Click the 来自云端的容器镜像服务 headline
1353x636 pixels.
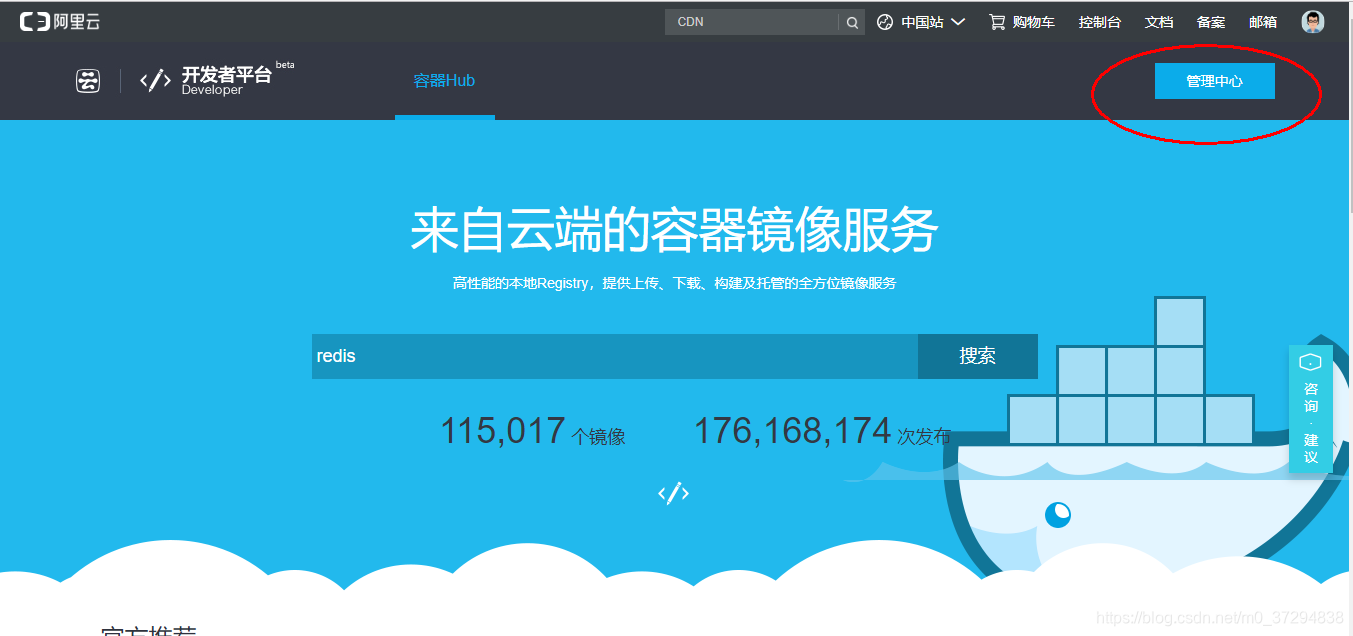[x=674, y=230]
